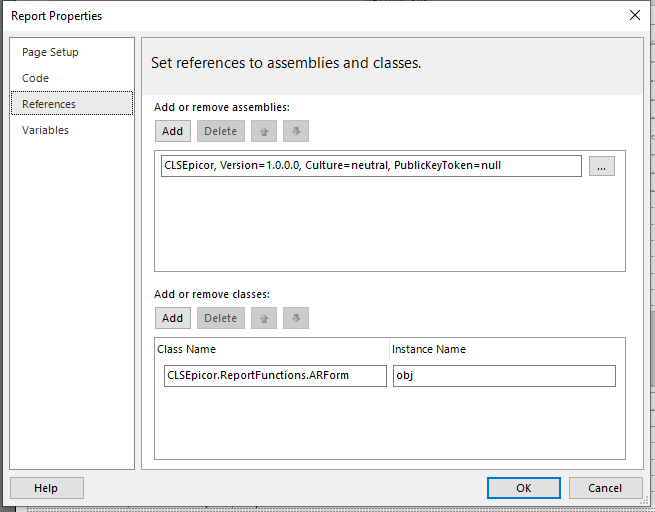Add a new assembly reference
The width and height of the screenshot is (655, 512).
pyautogui.click(x=173, y=131)
